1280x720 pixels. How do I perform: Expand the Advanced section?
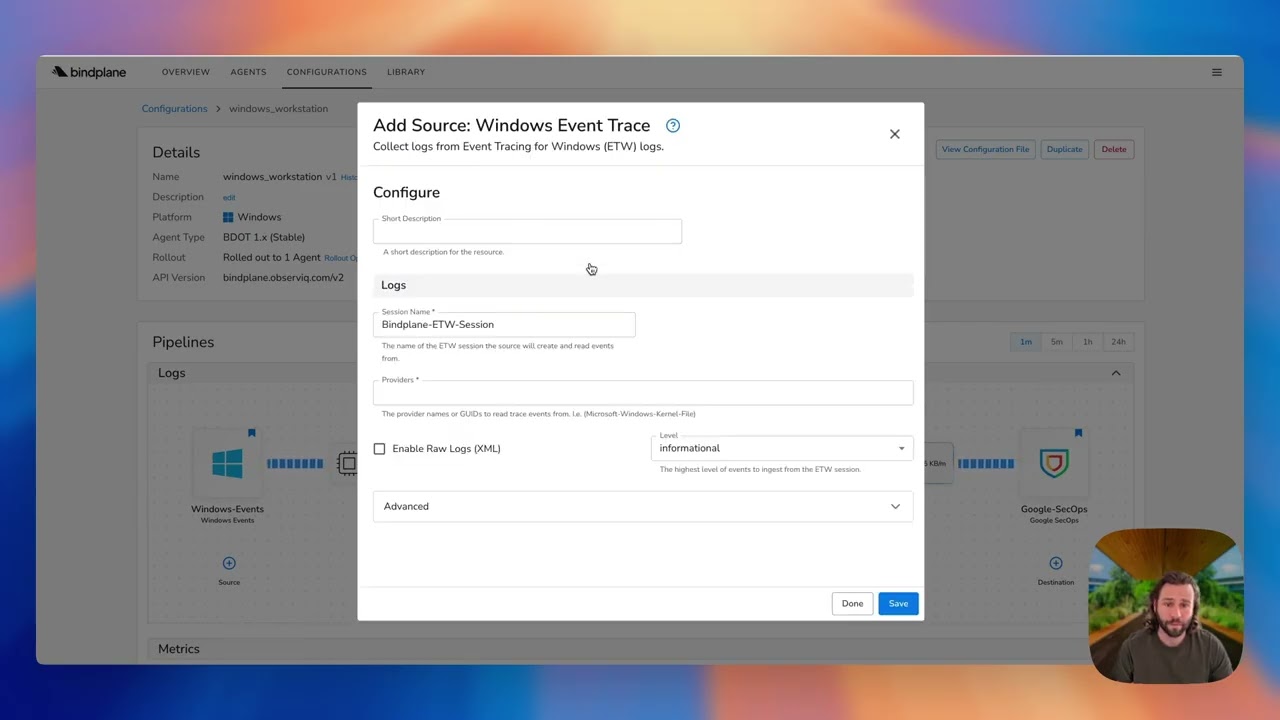coord(643,506)
